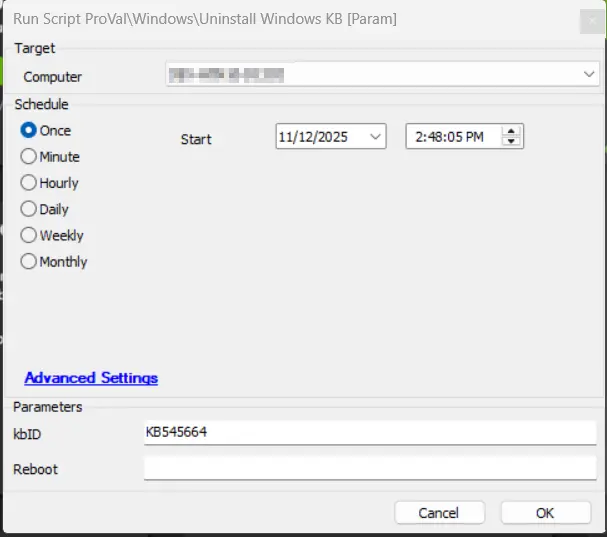Focus the kbID parameter field
This screenshot has width=607, height=537.
[370, 432]
